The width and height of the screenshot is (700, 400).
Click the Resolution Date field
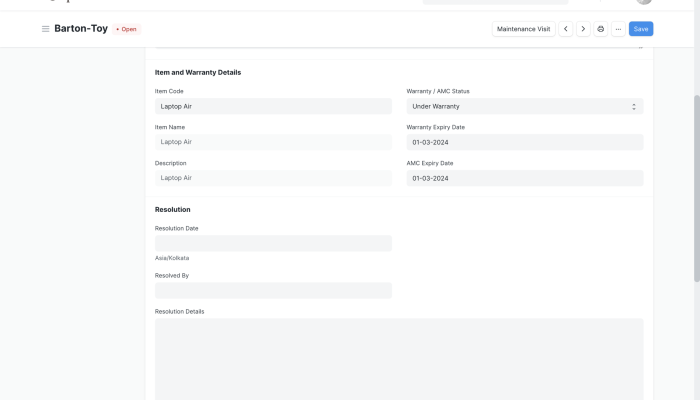[x=273, y=243]
